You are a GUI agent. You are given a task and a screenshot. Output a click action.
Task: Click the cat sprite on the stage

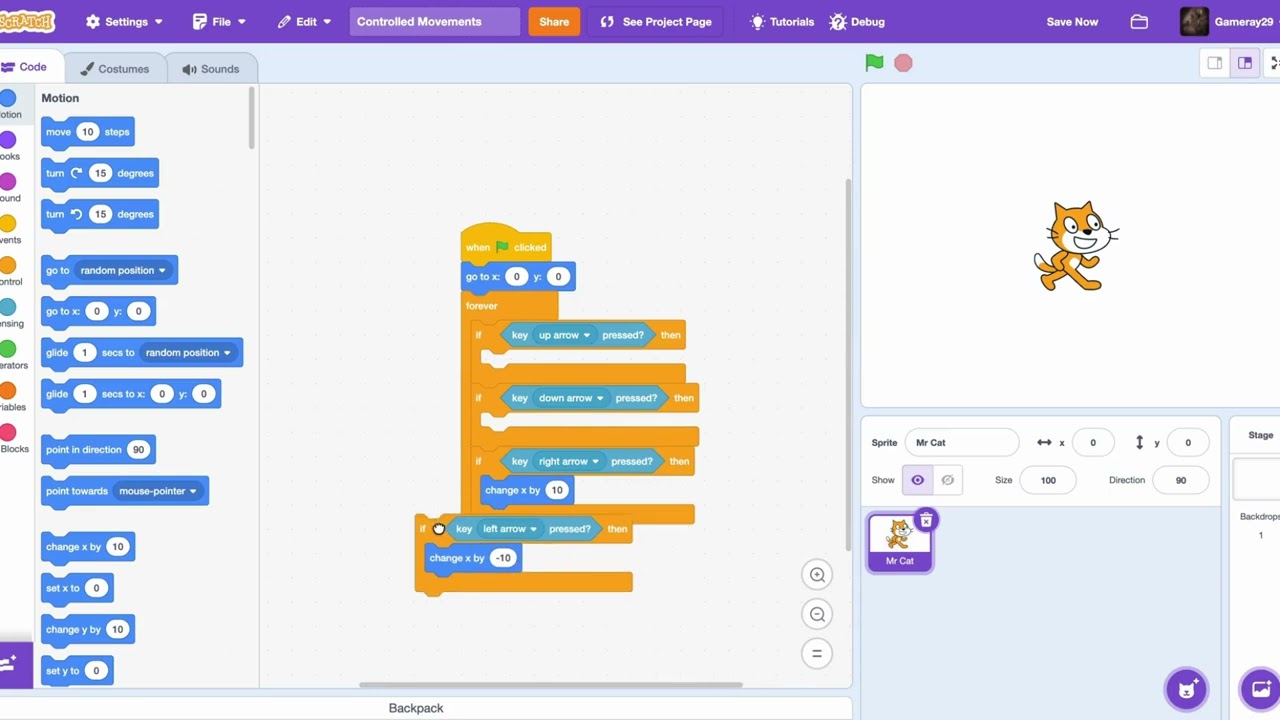pos(1075,246)
